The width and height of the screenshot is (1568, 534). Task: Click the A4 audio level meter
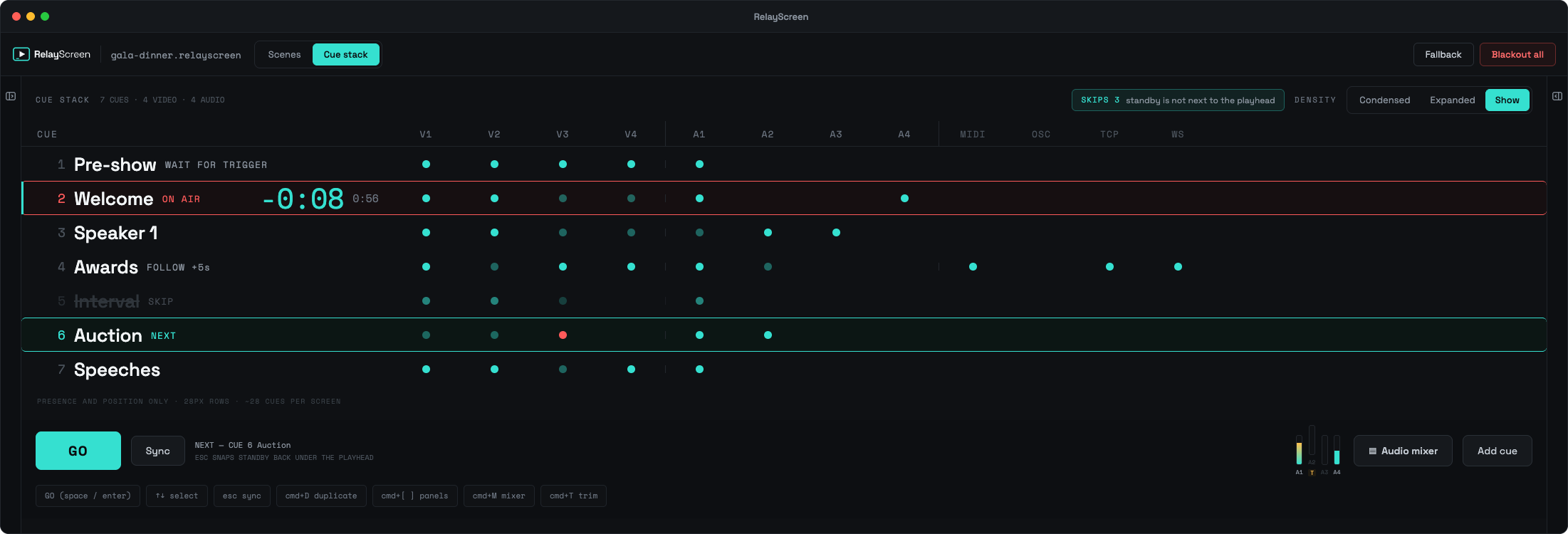click(x=1337, y=450)
